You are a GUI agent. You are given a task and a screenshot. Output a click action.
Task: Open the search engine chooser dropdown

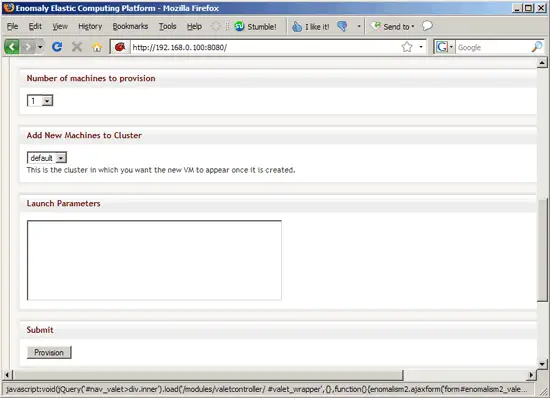click(x=451, y=47)
